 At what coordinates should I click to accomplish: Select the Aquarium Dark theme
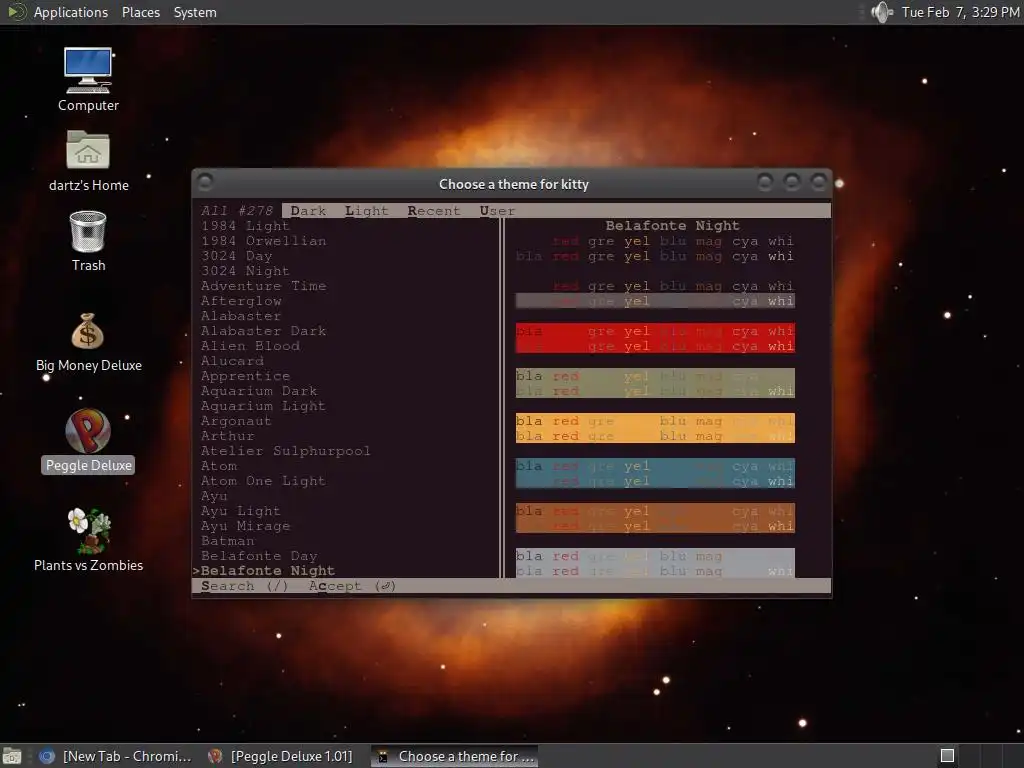[x=259, y=391]
